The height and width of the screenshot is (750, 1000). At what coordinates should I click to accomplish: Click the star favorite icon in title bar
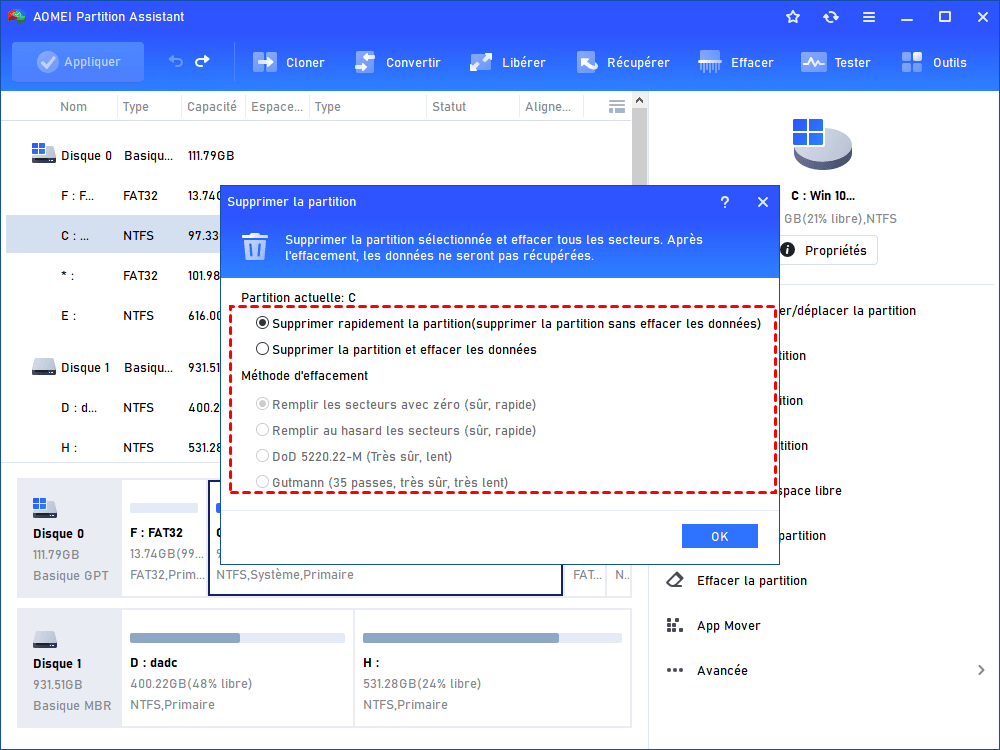tap(793, 17)
